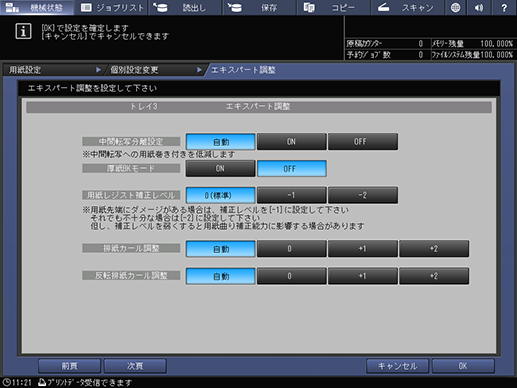
Task: Confirm settings with the OK button
Action: point(463,366)
